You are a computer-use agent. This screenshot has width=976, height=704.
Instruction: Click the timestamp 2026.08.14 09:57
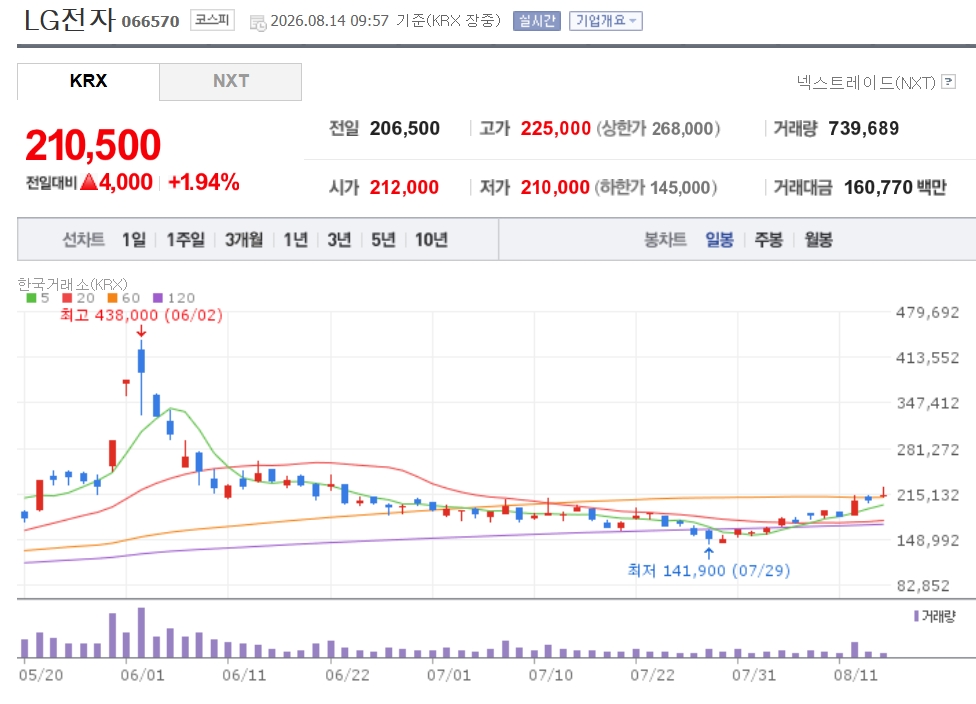tap(330, 21)
